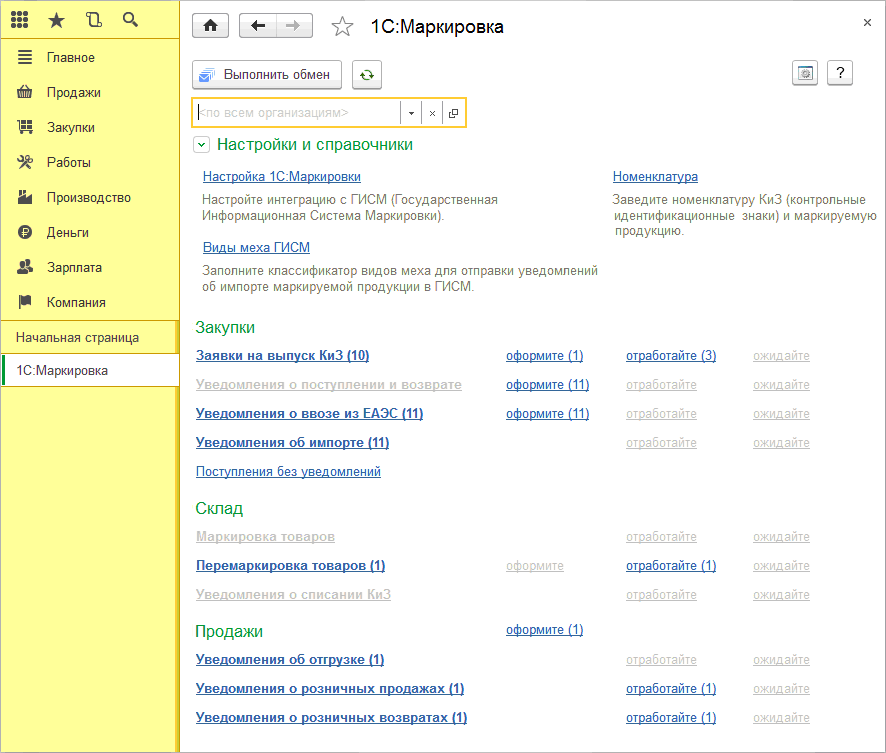Open Виды меха ГИСМ link
The height and width of the screenshot is (753, 886).
pos(256,247)
